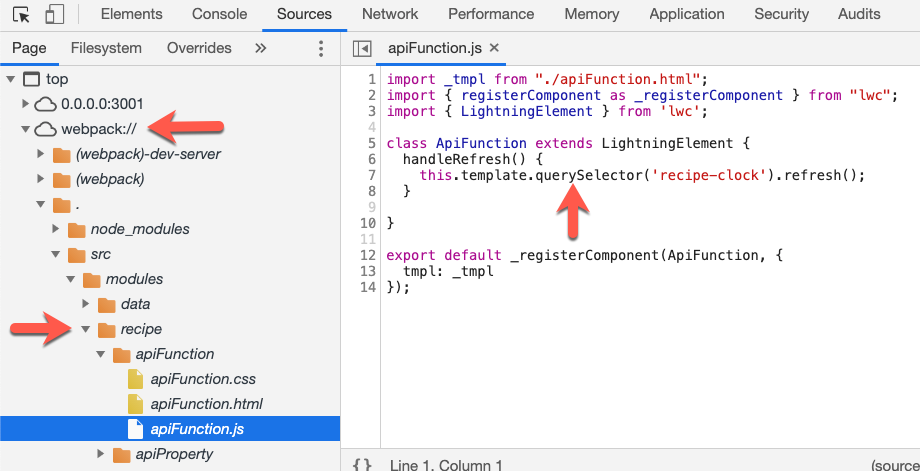The height and width of the screenshot is (471, 920).
Task: Open the apiFunction.html file
Action: [206, 404]
